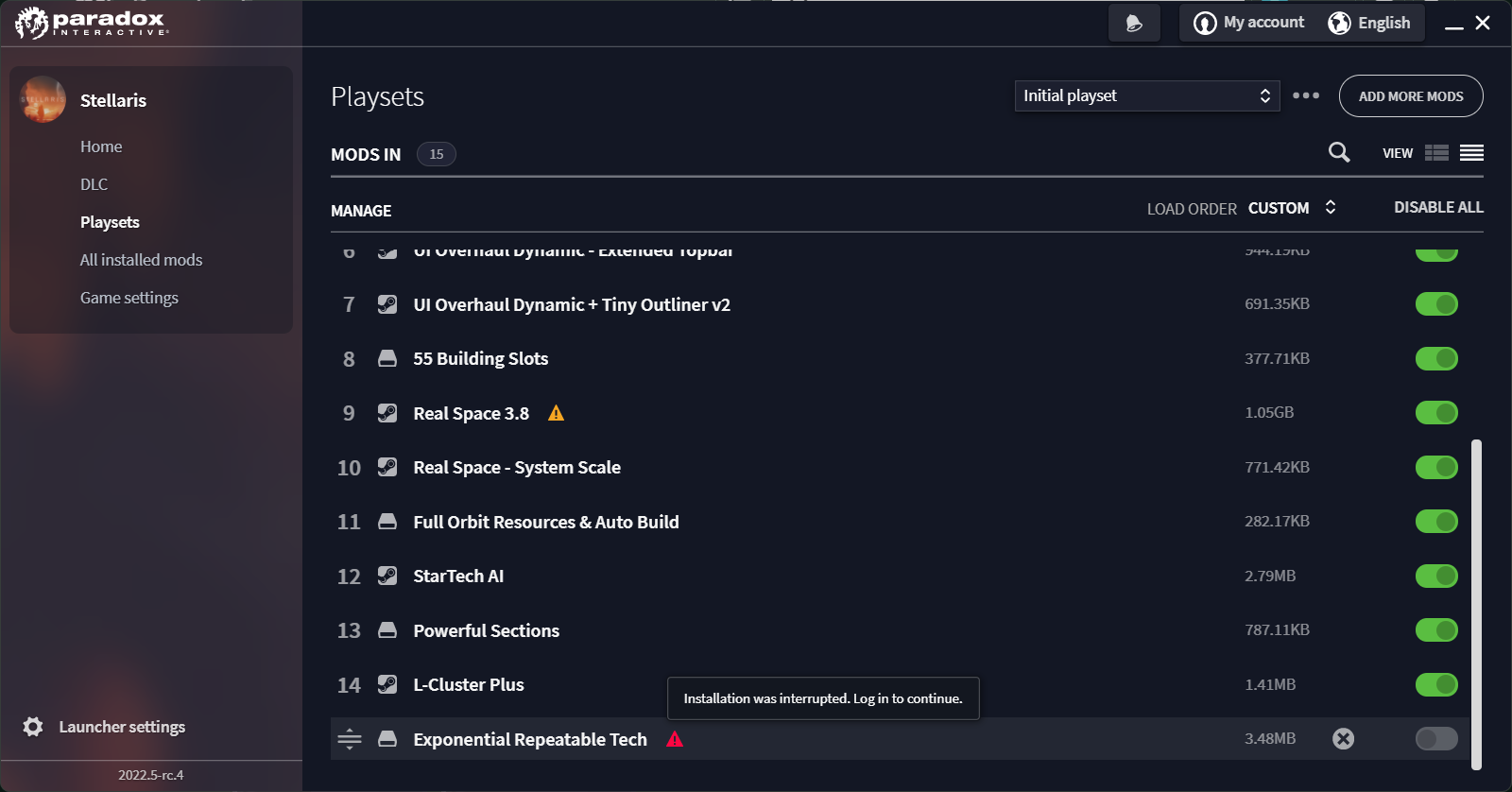Open Launcher settings text link
This screenshot has width=1512, height=792.
tap(122, 727)
